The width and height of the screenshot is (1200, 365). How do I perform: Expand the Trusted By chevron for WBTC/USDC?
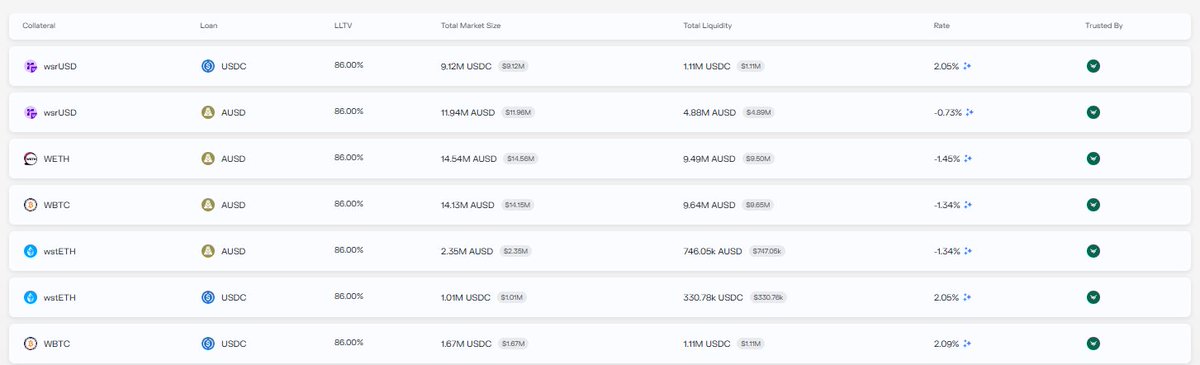pyautogui.click(x=1093, y=344)
